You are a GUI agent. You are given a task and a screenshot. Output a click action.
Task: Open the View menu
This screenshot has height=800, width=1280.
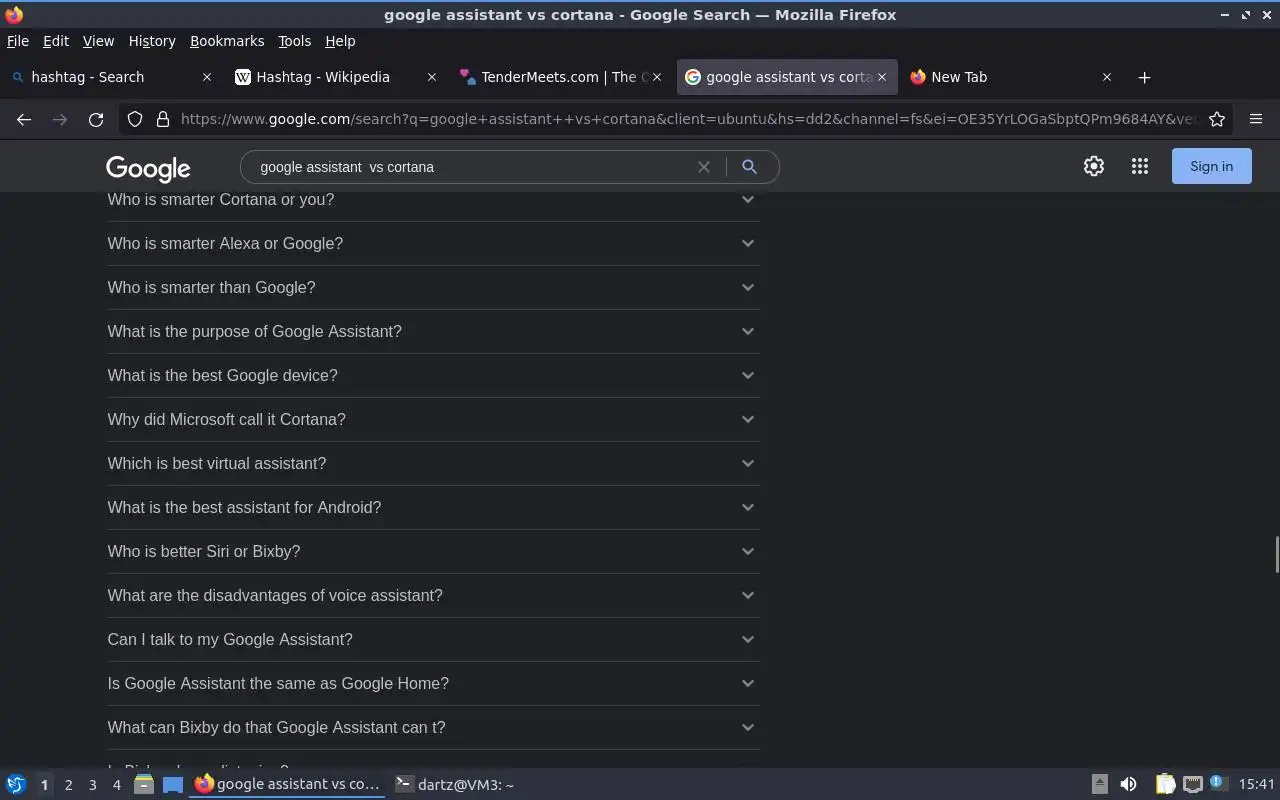coord(98,41)
